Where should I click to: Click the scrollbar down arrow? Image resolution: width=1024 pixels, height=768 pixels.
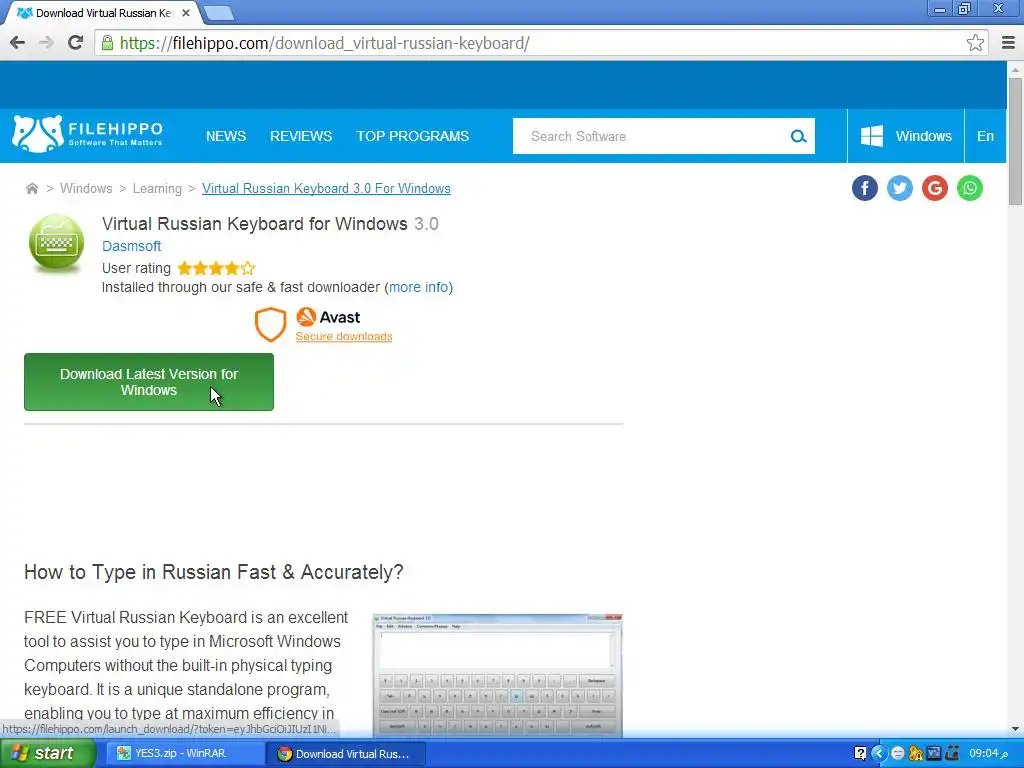[x=1015, y=729]
